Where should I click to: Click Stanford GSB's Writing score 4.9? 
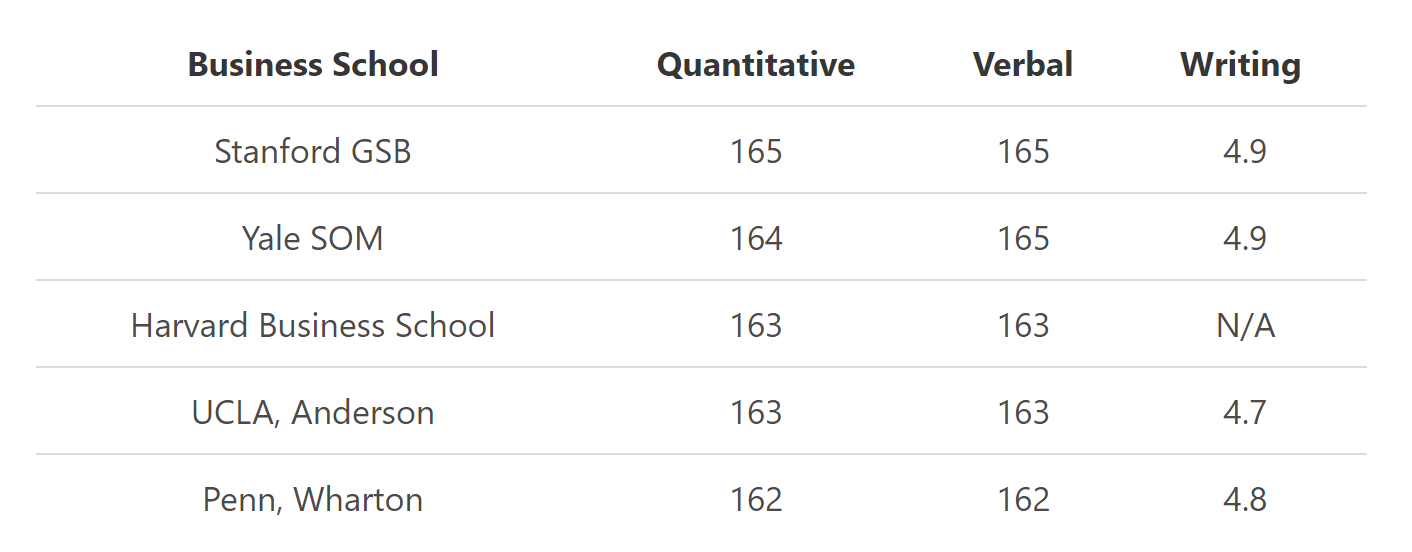[1245, 152]
